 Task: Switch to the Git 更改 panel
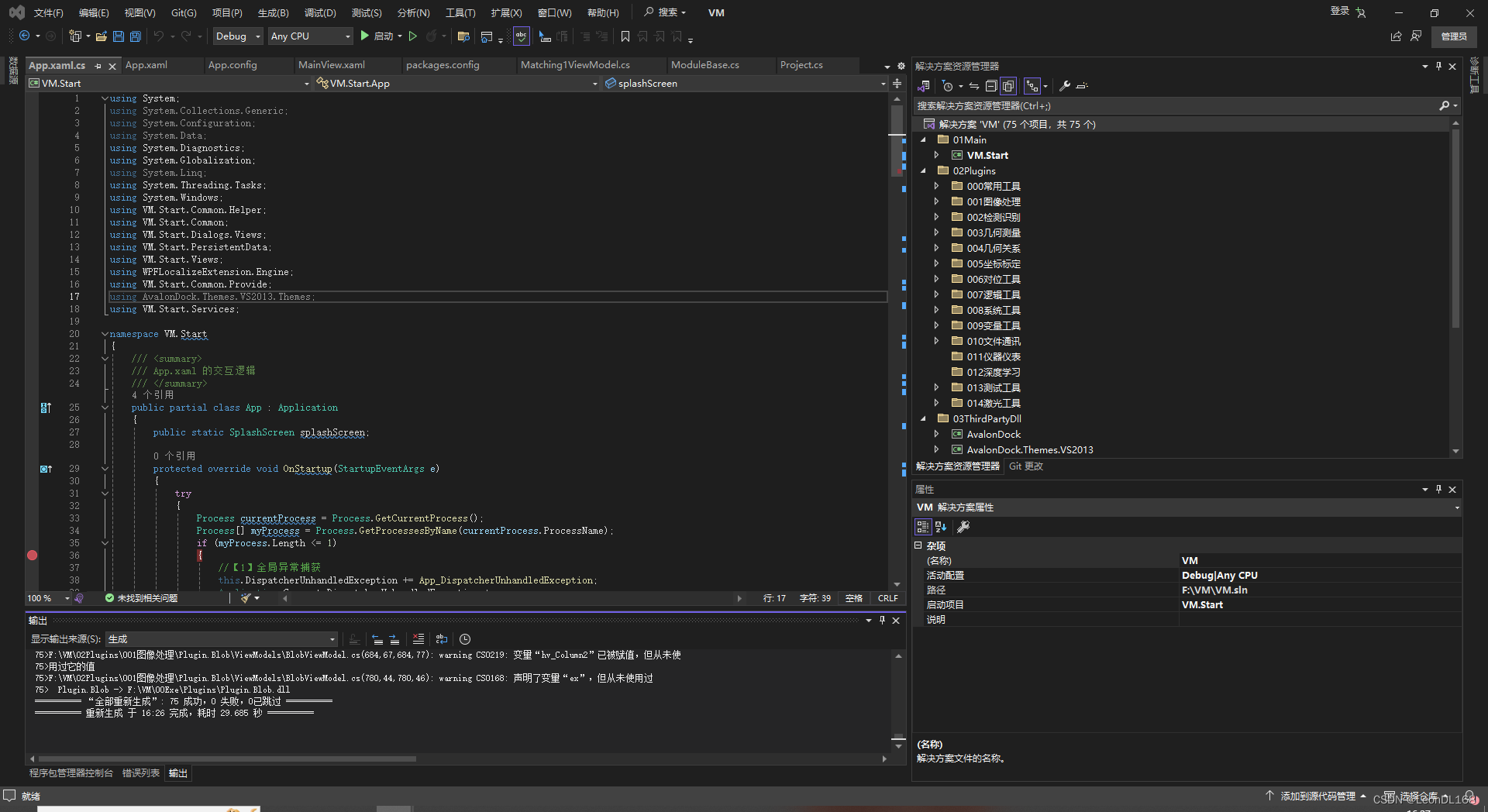[1025, 466]
